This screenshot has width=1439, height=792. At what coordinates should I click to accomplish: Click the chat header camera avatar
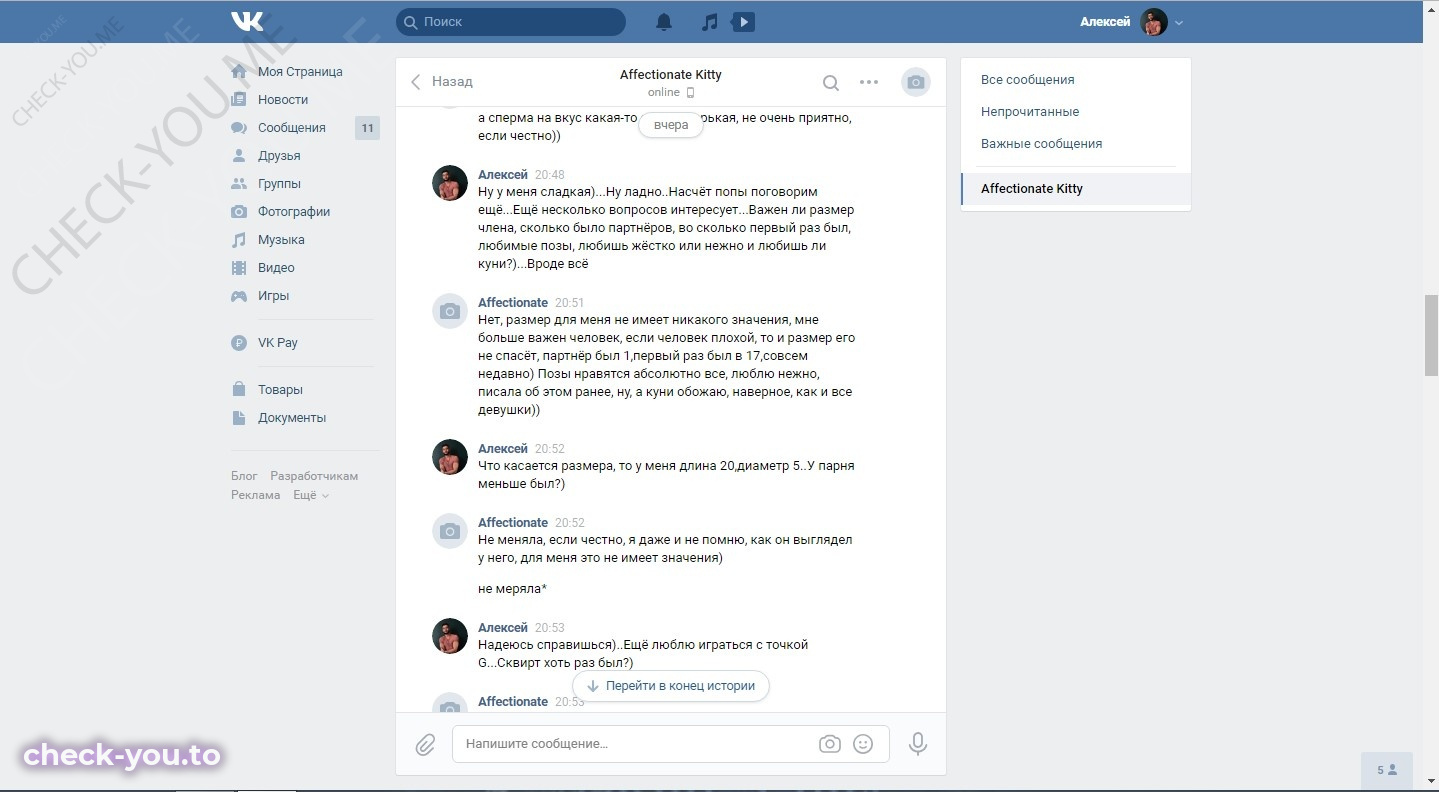pyautogui.click(x=915, y=83)
